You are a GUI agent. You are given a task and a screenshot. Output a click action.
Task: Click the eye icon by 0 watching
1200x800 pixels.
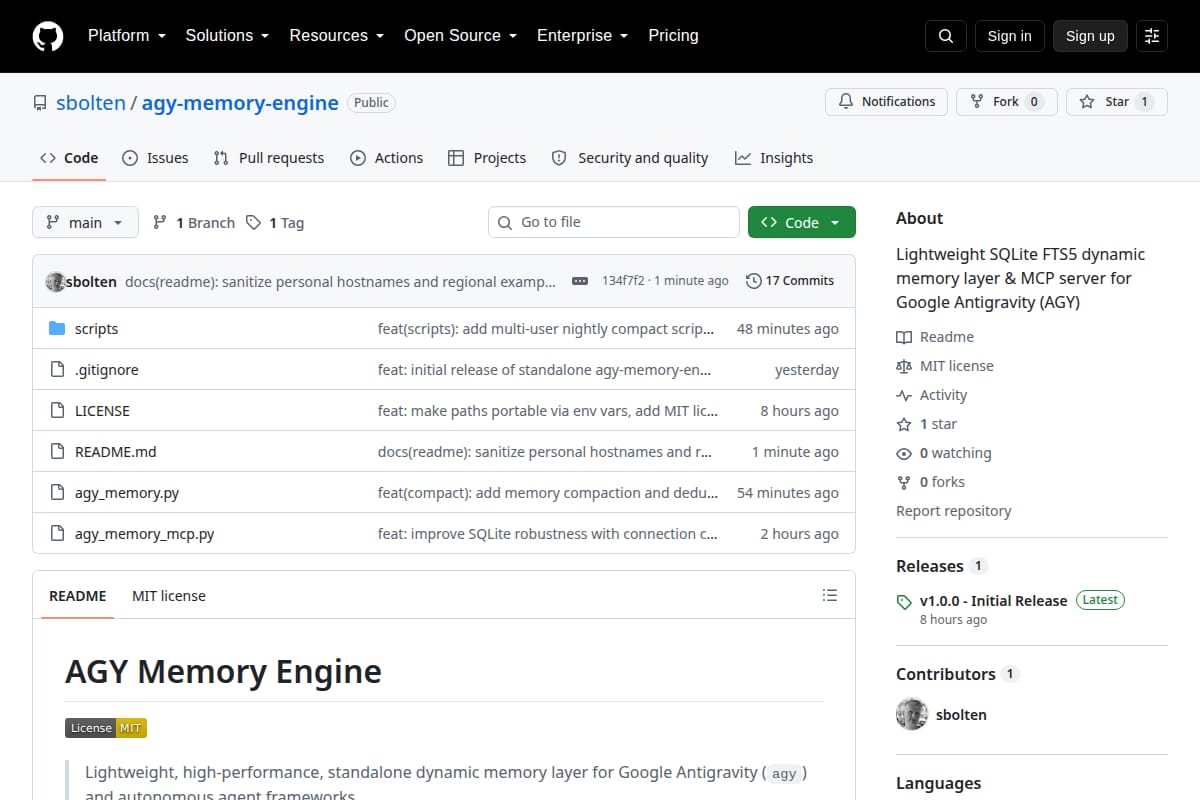(x=904, y=454)
